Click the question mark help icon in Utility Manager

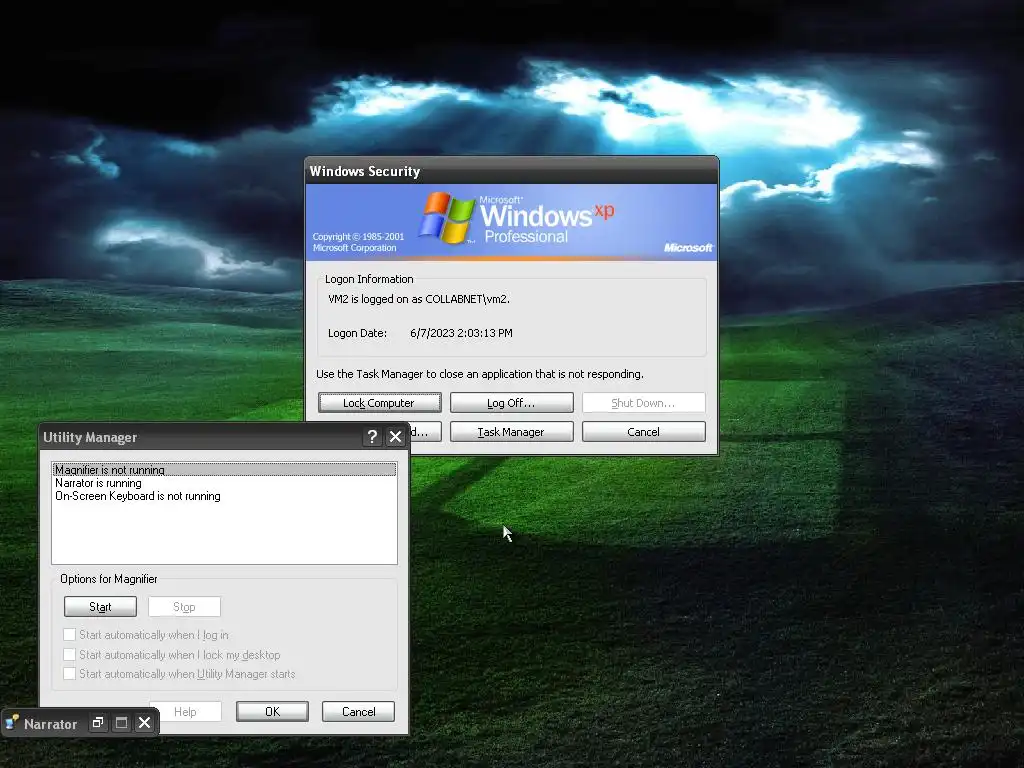(x=372, y=437)
